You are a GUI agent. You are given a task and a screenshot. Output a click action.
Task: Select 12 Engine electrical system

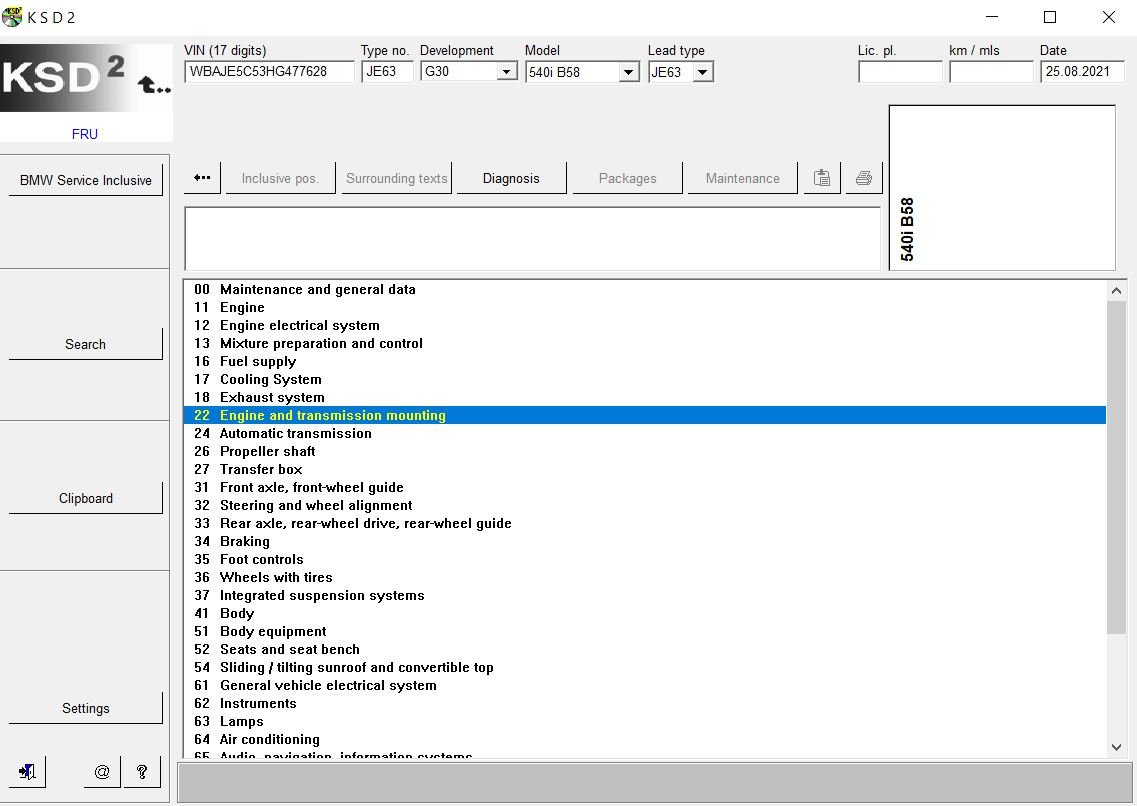click(645, 325)
